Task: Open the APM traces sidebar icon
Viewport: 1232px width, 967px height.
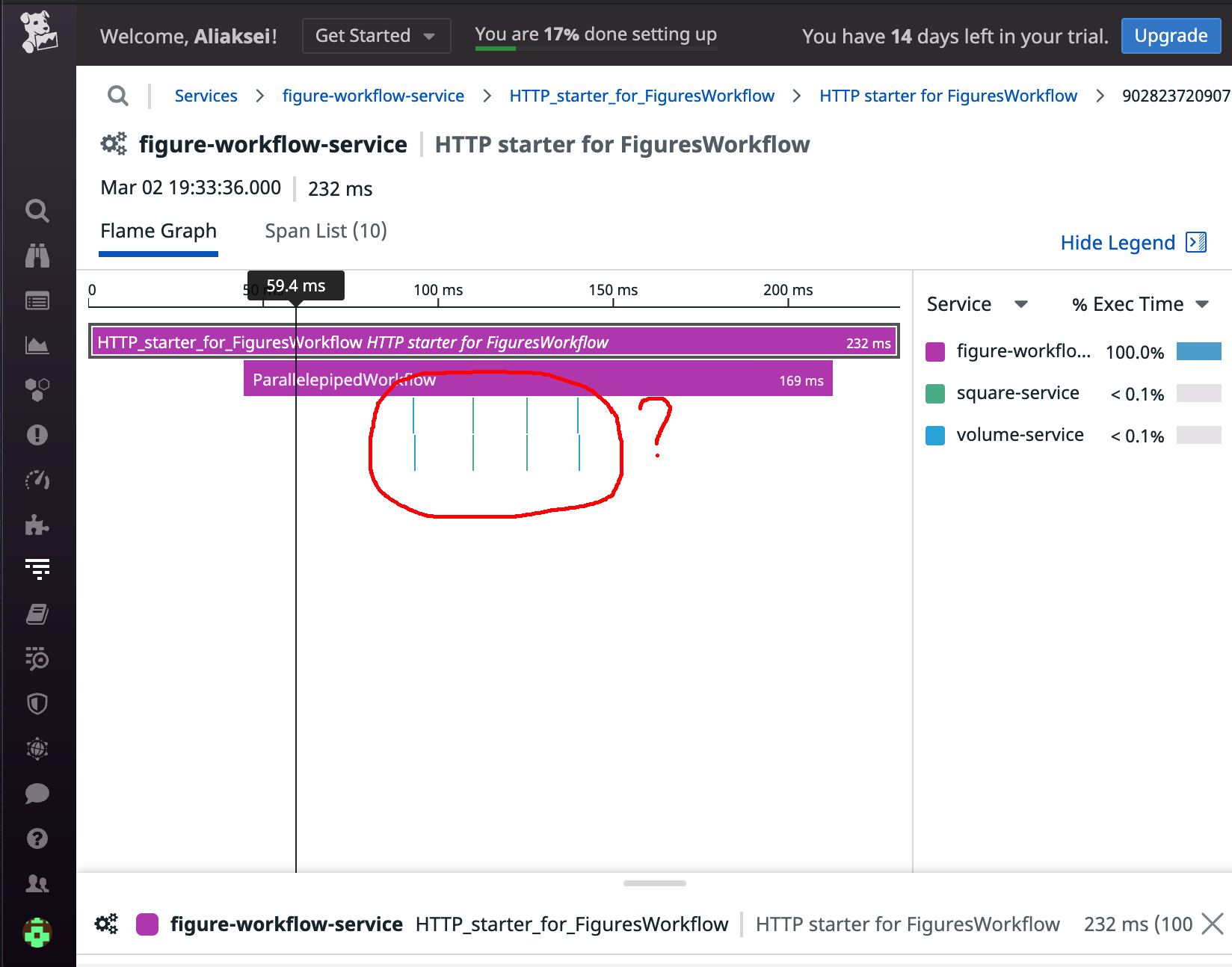Action: [37, 569]
